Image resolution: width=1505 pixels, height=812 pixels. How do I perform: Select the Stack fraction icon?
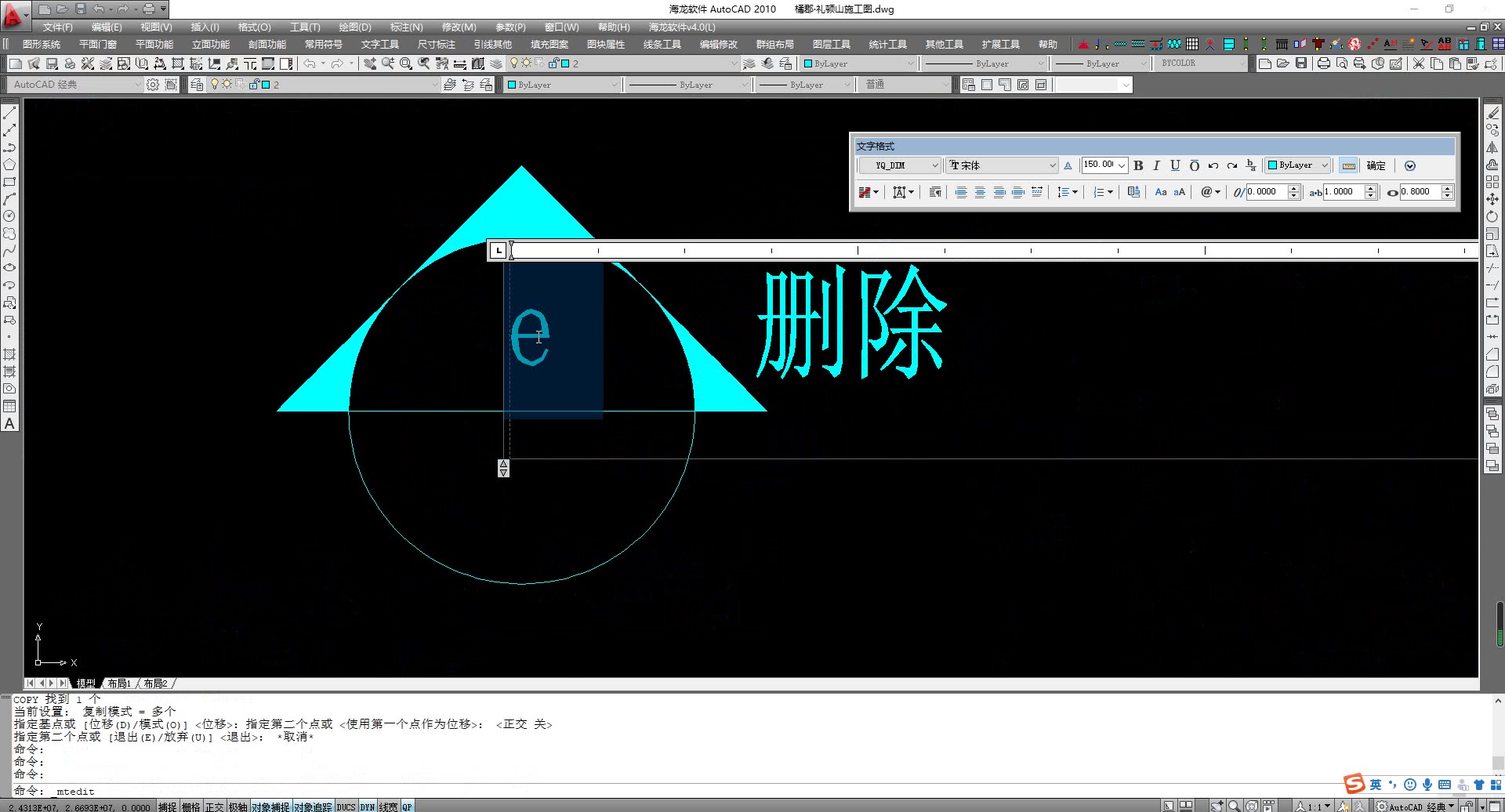coord(1250,165)
